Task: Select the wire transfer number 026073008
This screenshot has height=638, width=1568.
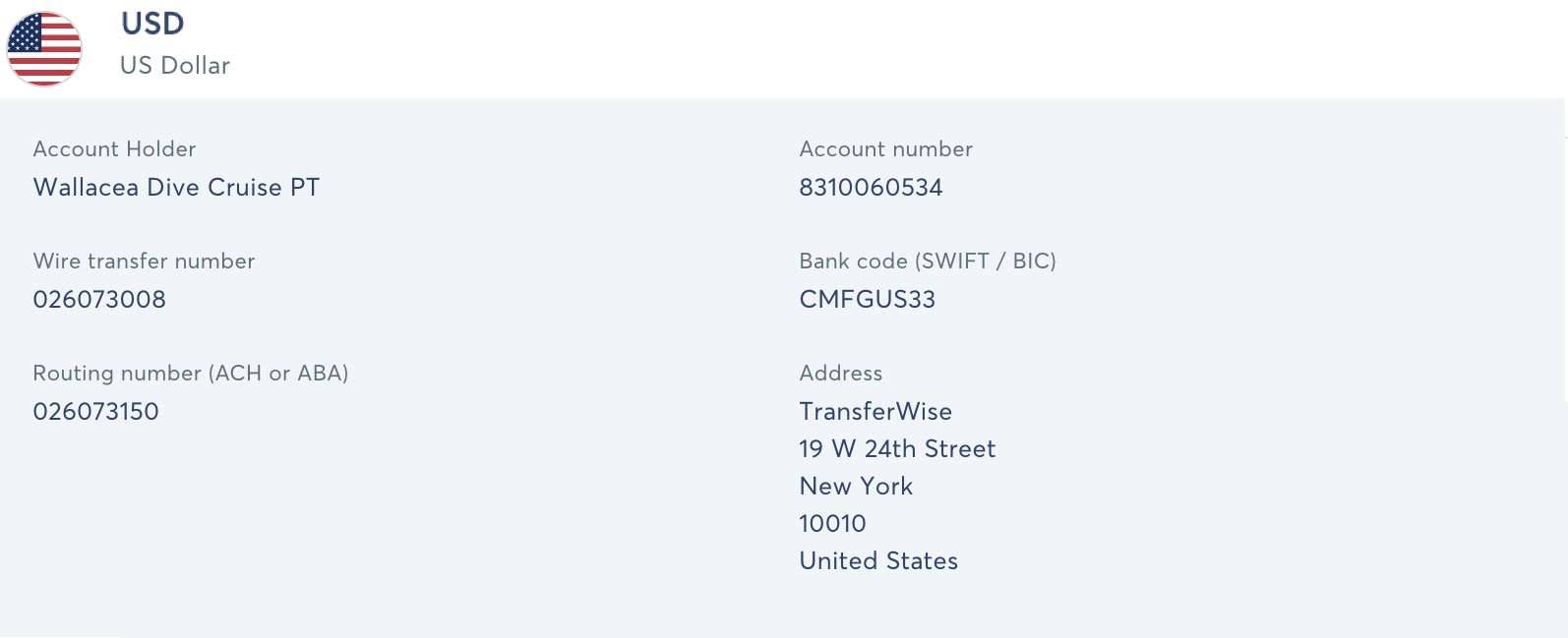Action: 99,300
